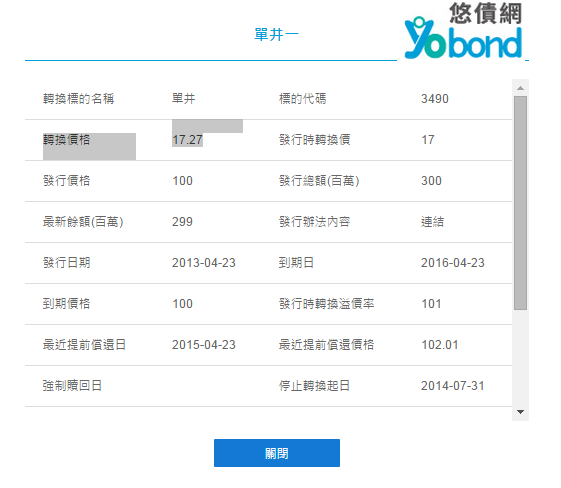Image resolution: width=561 pixels, height=488 pixels.
Task: Click the 最新餘額(百萬) value 299
Action: (x=182, y=222)
